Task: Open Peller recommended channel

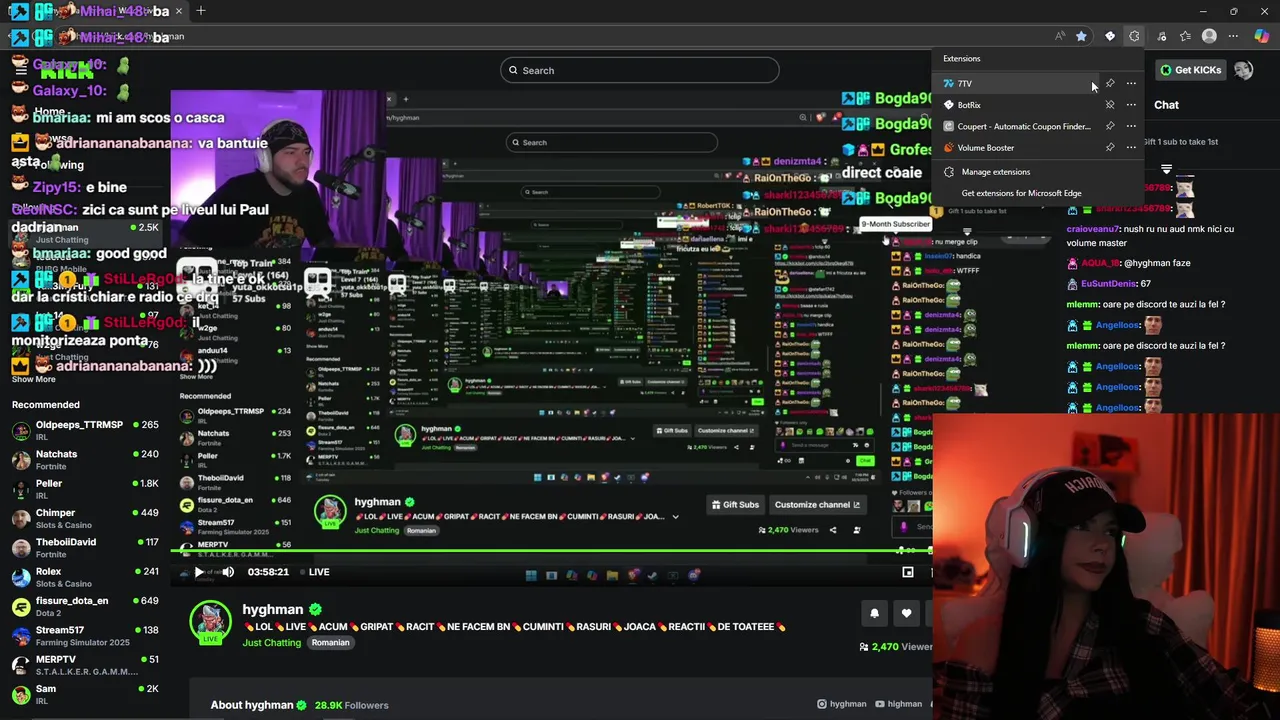Action: [x=85, y=489]
